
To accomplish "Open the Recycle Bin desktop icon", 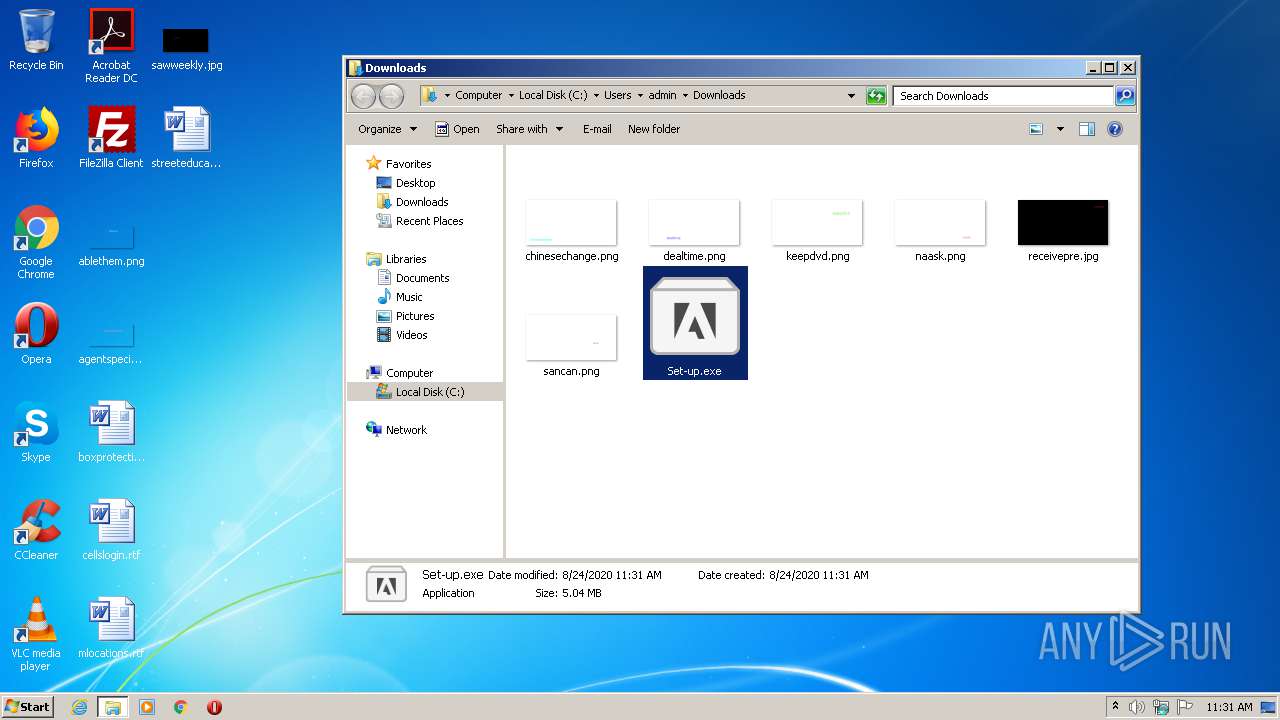I will click(36, 40).
